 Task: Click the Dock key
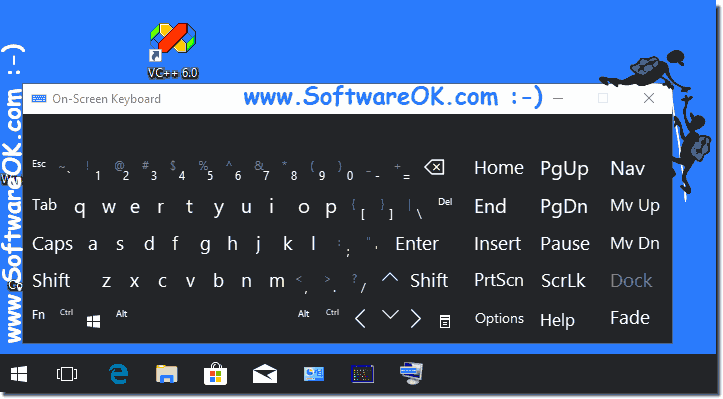(x=631, y=280)
